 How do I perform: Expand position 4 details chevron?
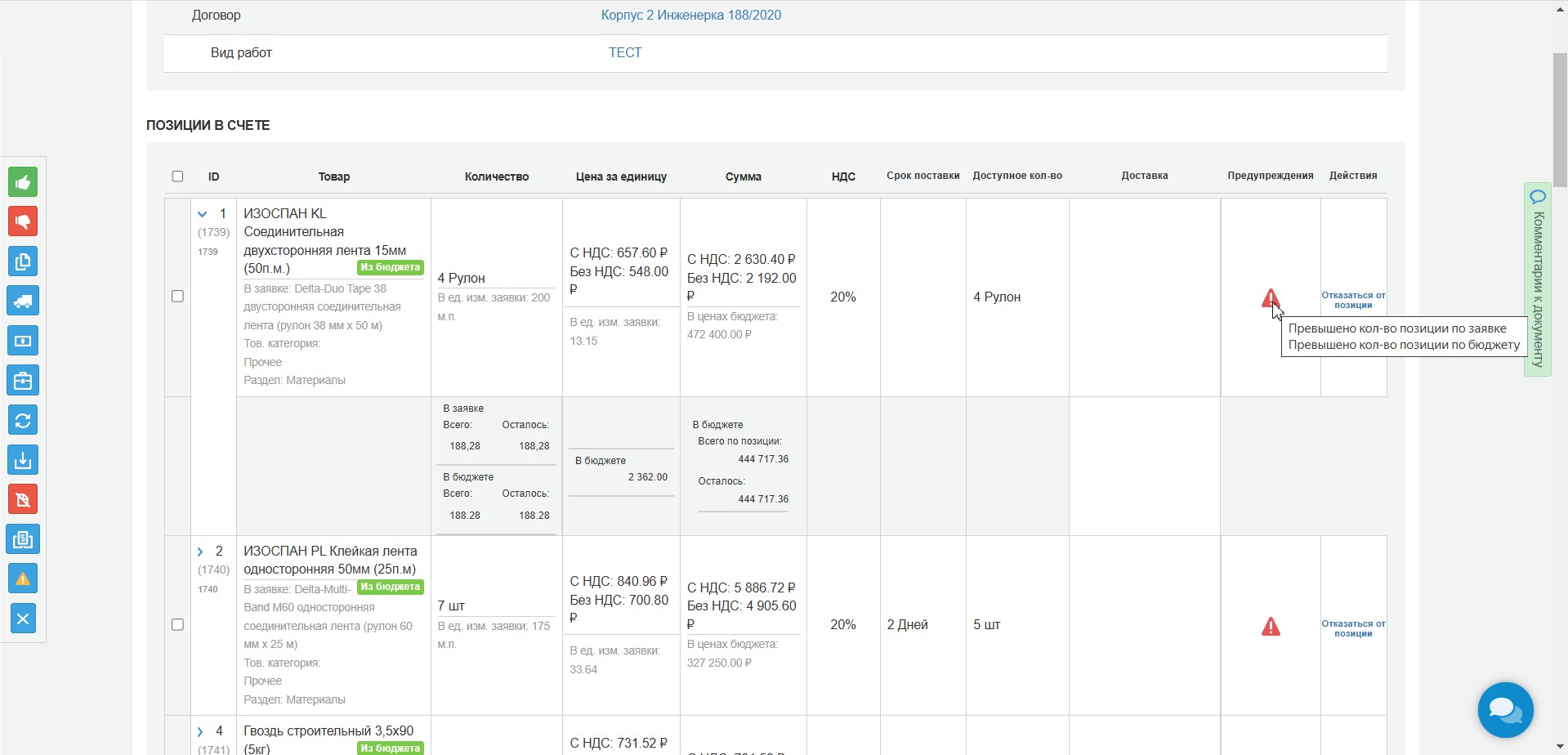click(x=200, y=731)
